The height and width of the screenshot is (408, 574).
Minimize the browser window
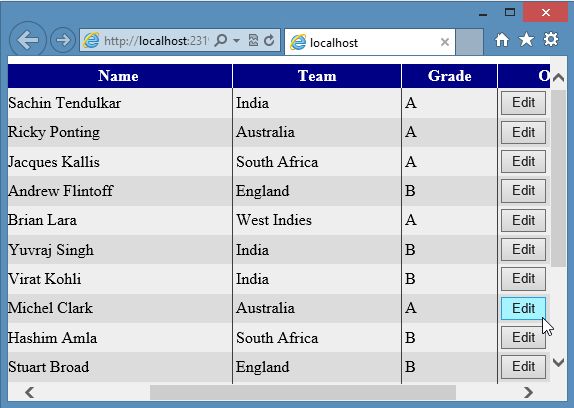[483, 14]
